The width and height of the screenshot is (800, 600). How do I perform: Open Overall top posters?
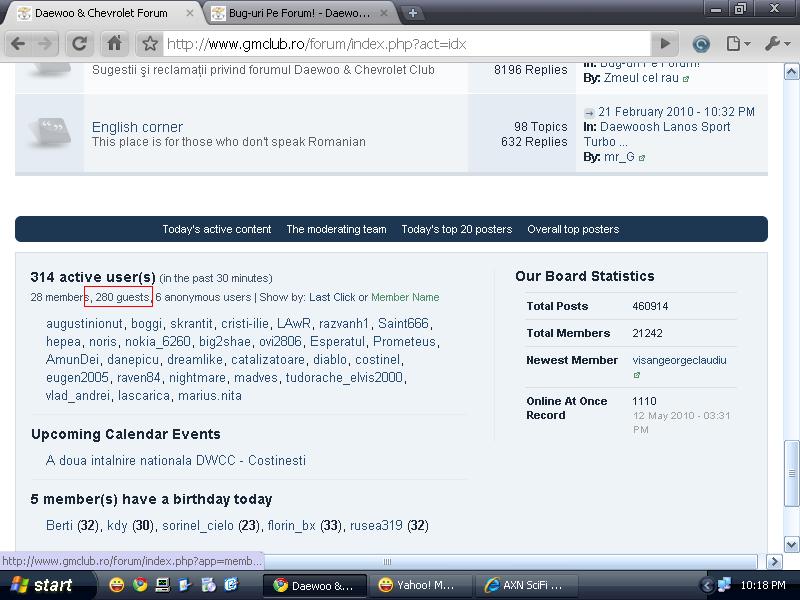pos(573,229)
